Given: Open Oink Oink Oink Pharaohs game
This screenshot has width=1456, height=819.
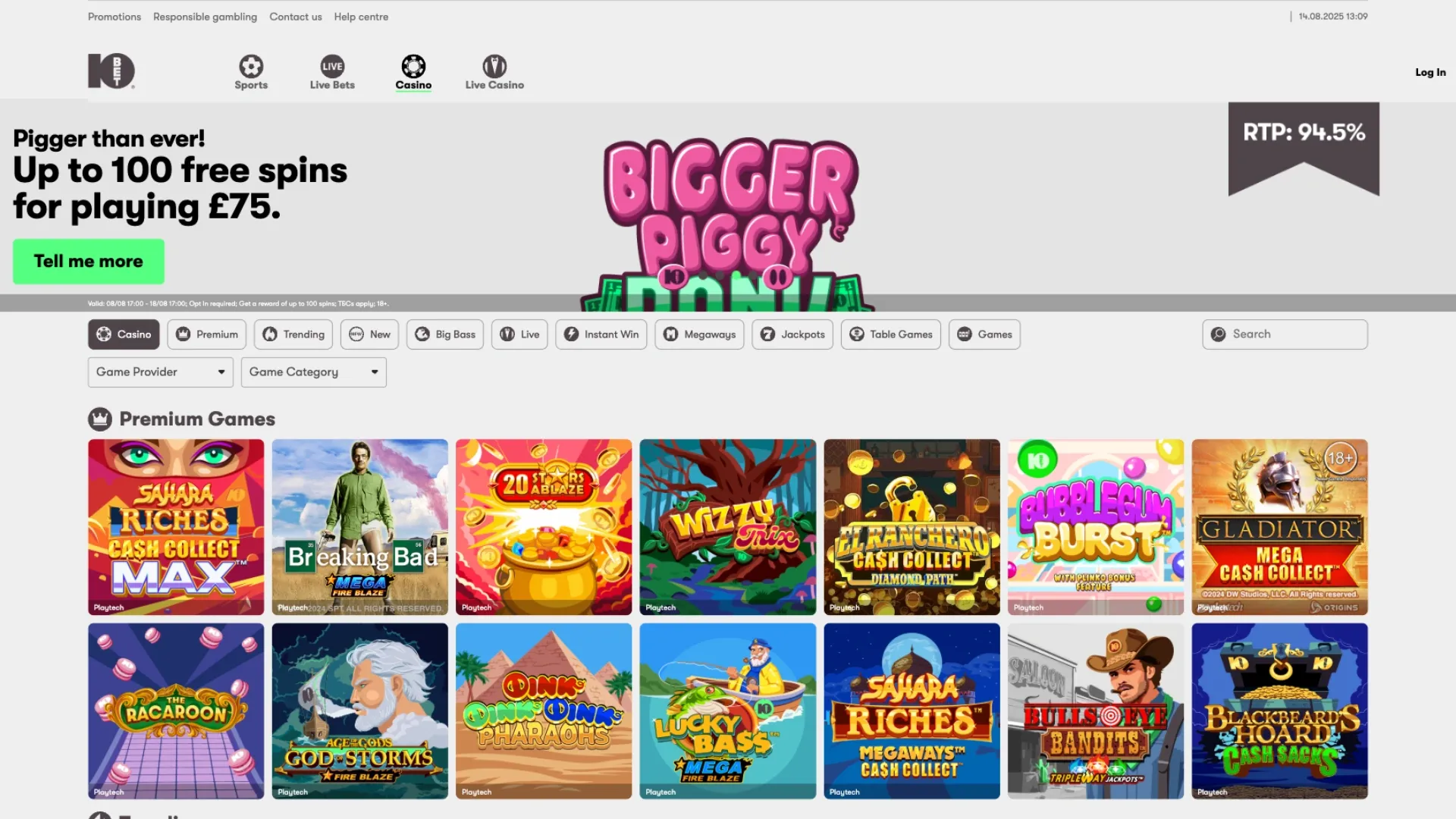Looking at the screenshot, I should coord(544,711).
